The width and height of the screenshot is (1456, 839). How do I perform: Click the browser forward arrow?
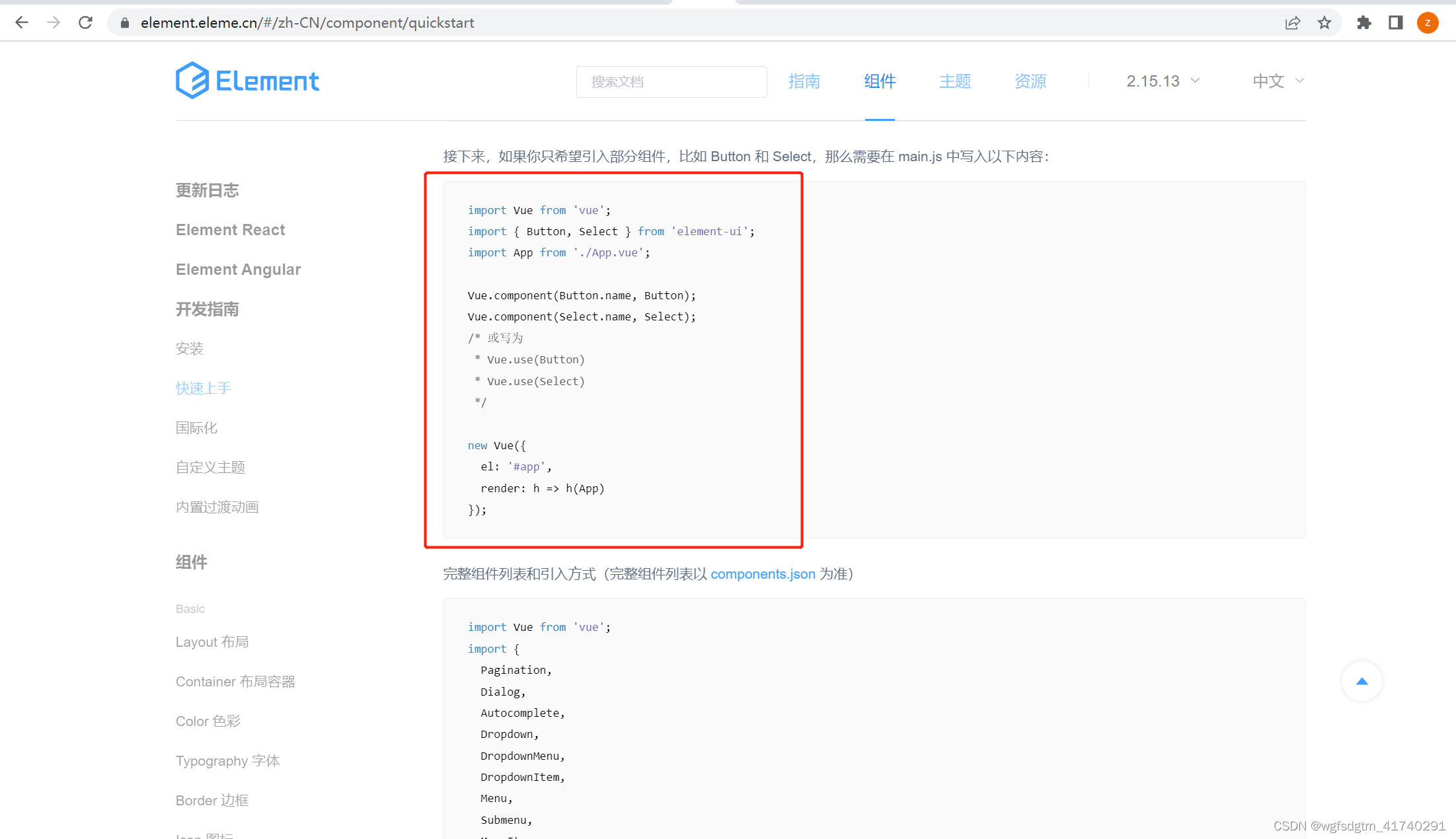pos(54,22)
